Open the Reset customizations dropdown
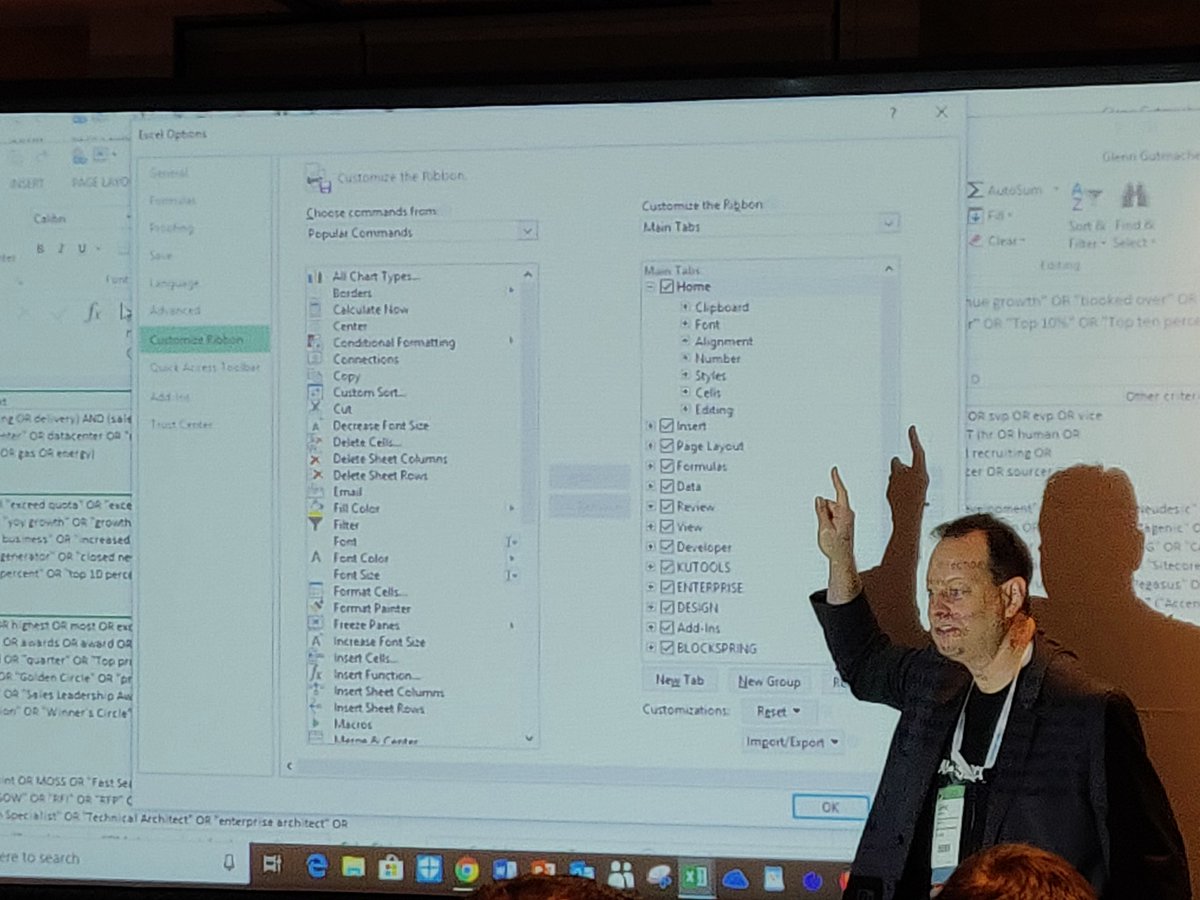The image size is (1200, 900). 779,711
